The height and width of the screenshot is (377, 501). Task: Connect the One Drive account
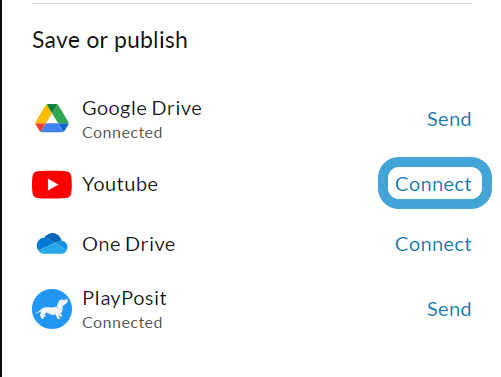433,244
